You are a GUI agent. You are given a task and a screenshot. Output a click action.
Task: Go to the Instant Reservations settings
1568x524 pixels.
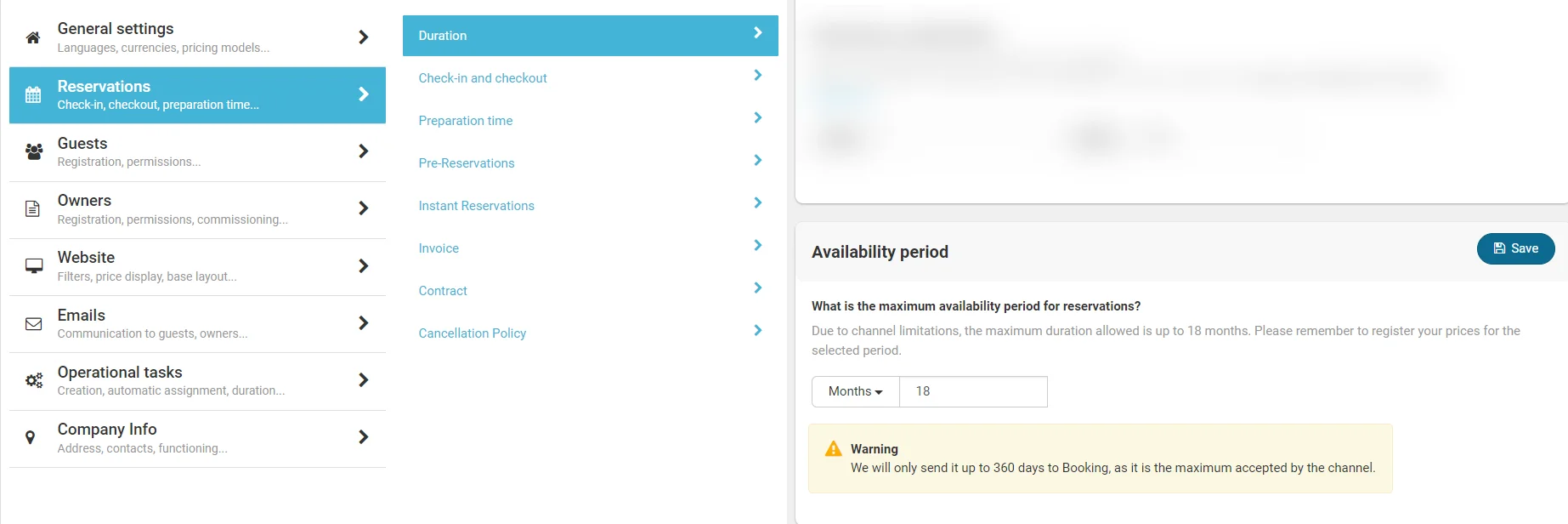(476, 206)
